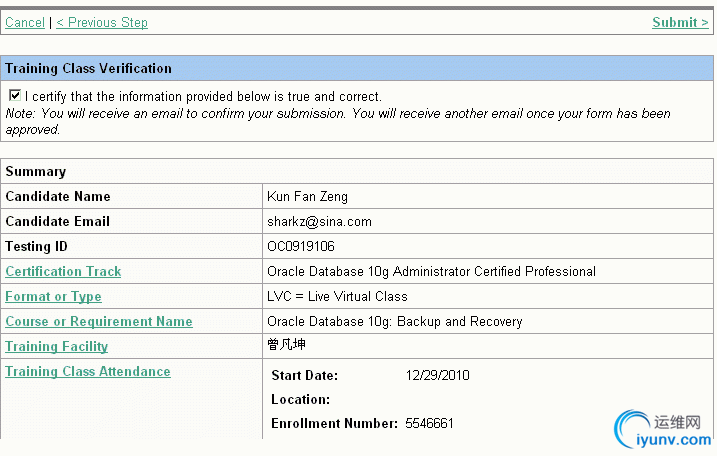Select the testing ID OC0919106

[x=301, y=247]
